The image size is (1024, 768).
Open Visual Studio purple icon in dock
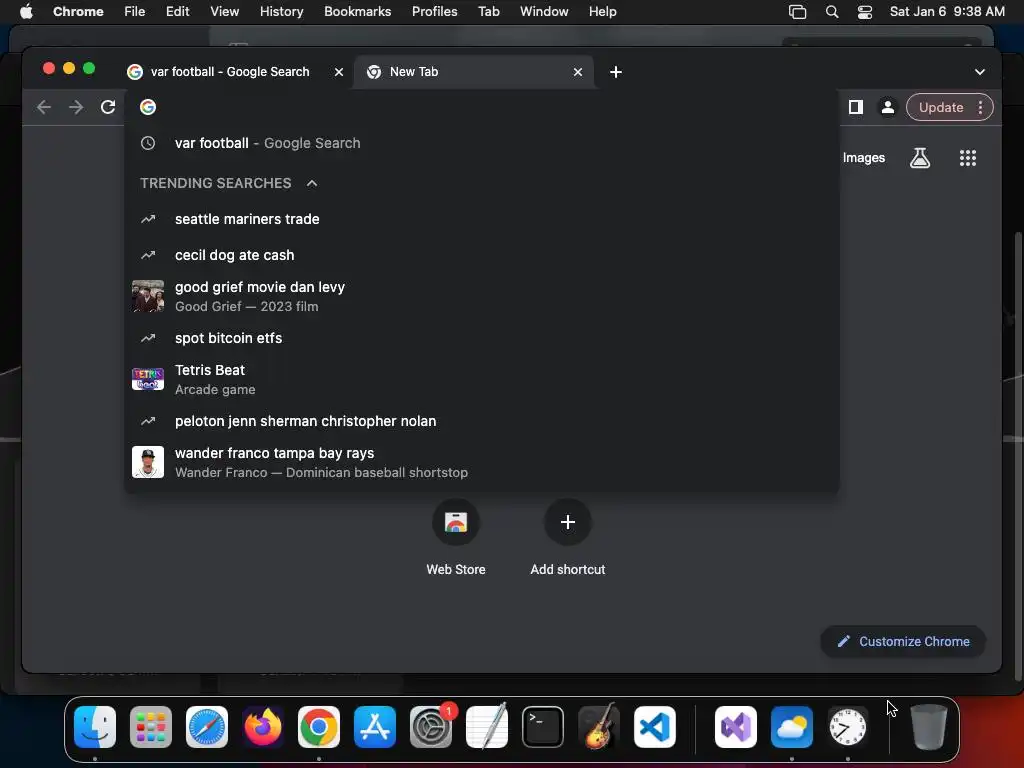tap(736, 727)
